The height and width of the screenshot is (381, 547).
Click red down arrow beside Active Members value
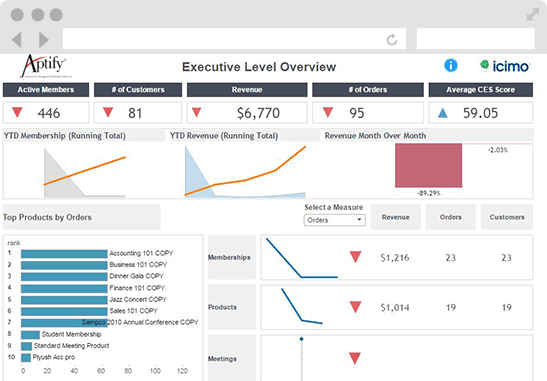(x=17, y=112)
